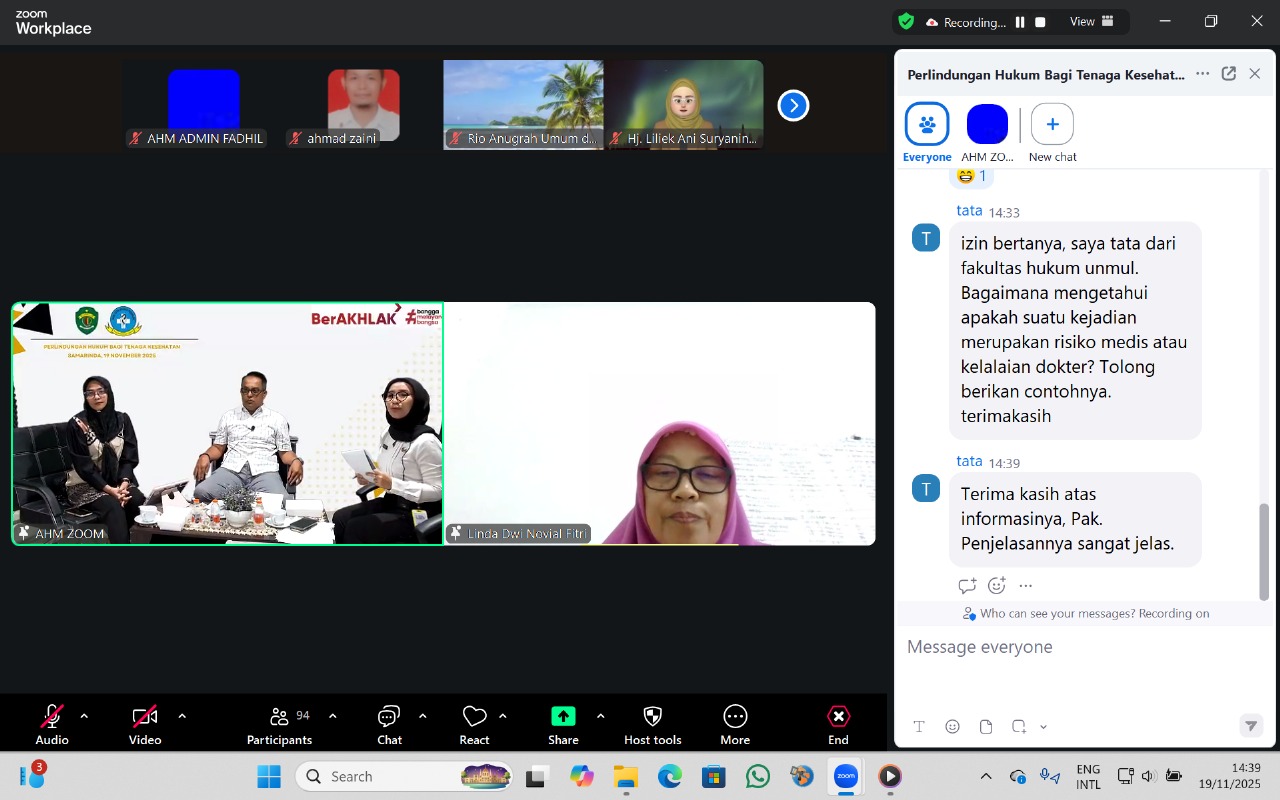Open emoji picker in chat composer
The height and width of the screenshot is (800, 1280).
coord(953,727)
